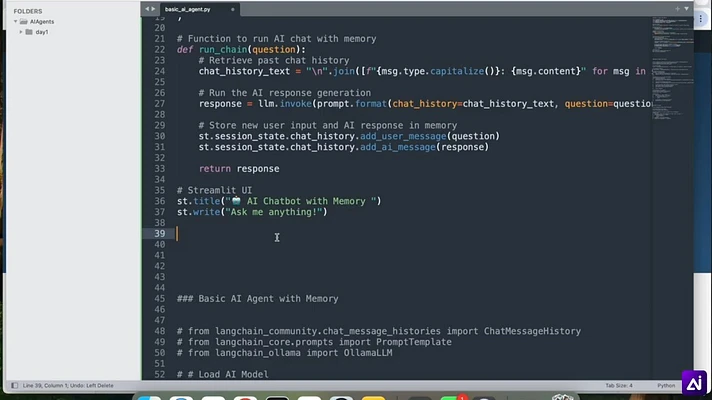Click 'Ask me anything!' string
Screen dimensions: 712x400
(x=274, y=212)
